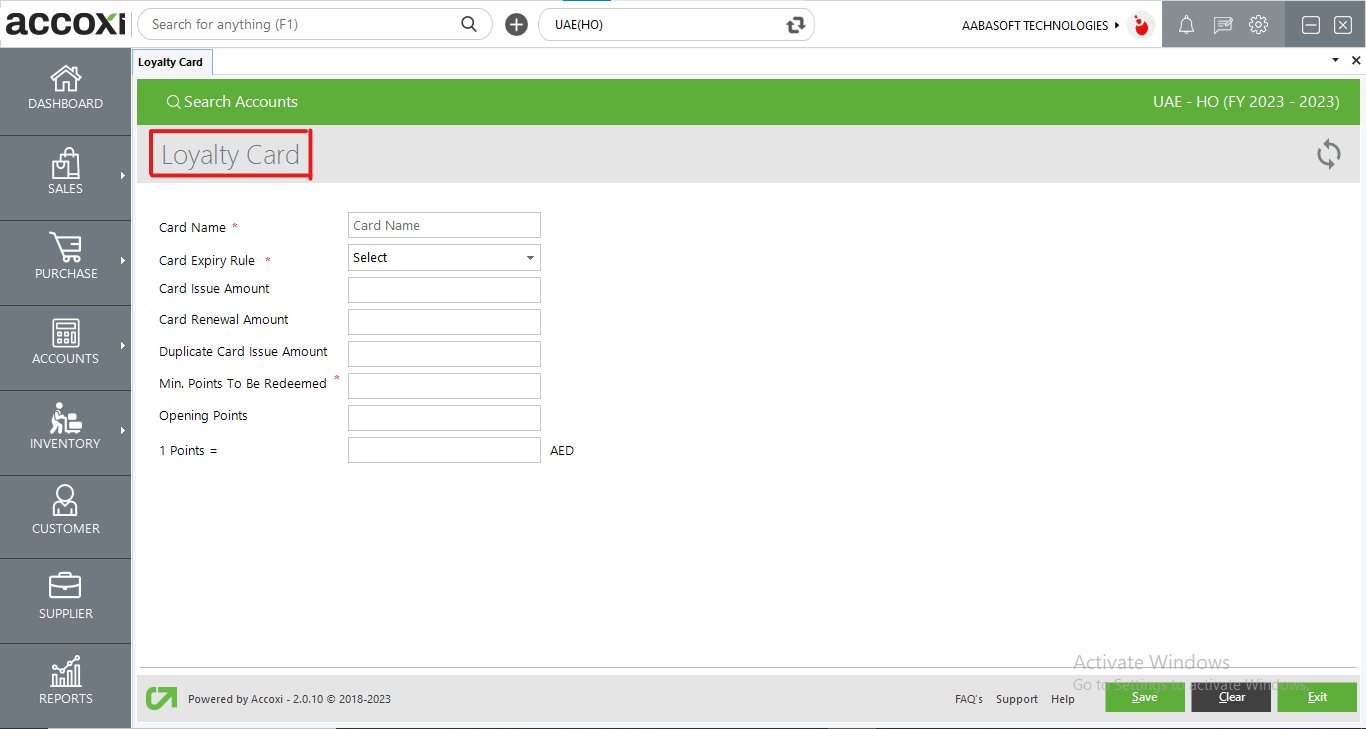This screenshot has height=729, width=1366.
Task: Open the settings gear icon
Action: click(1259, 25)
